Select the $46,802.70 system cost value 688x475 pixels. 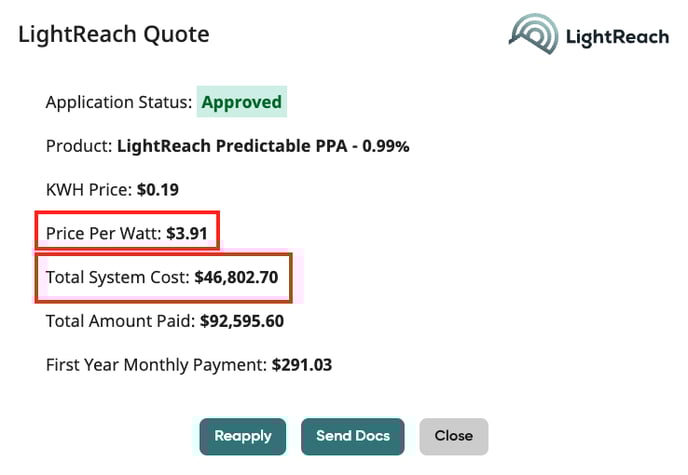click(236, 277)
